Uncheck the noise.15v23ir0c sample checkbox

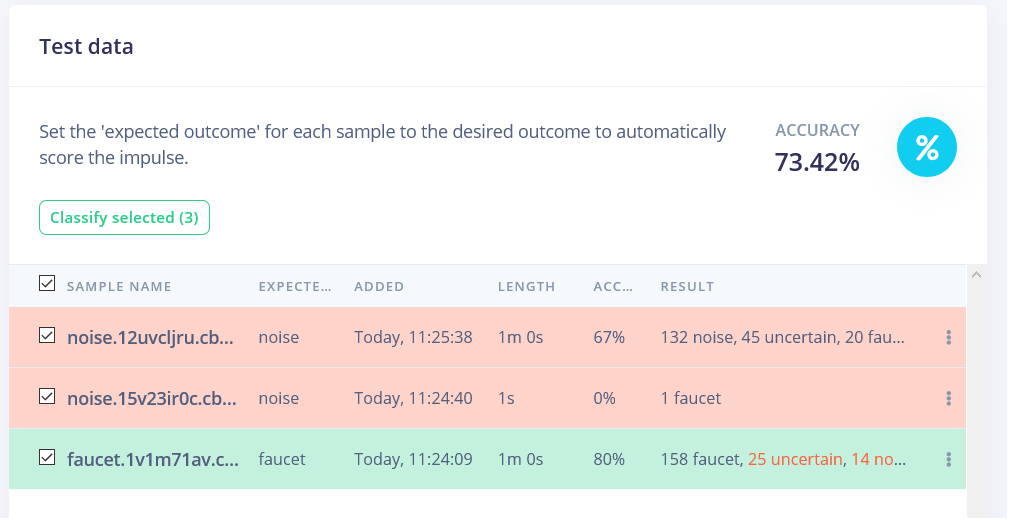pos(47,396)
